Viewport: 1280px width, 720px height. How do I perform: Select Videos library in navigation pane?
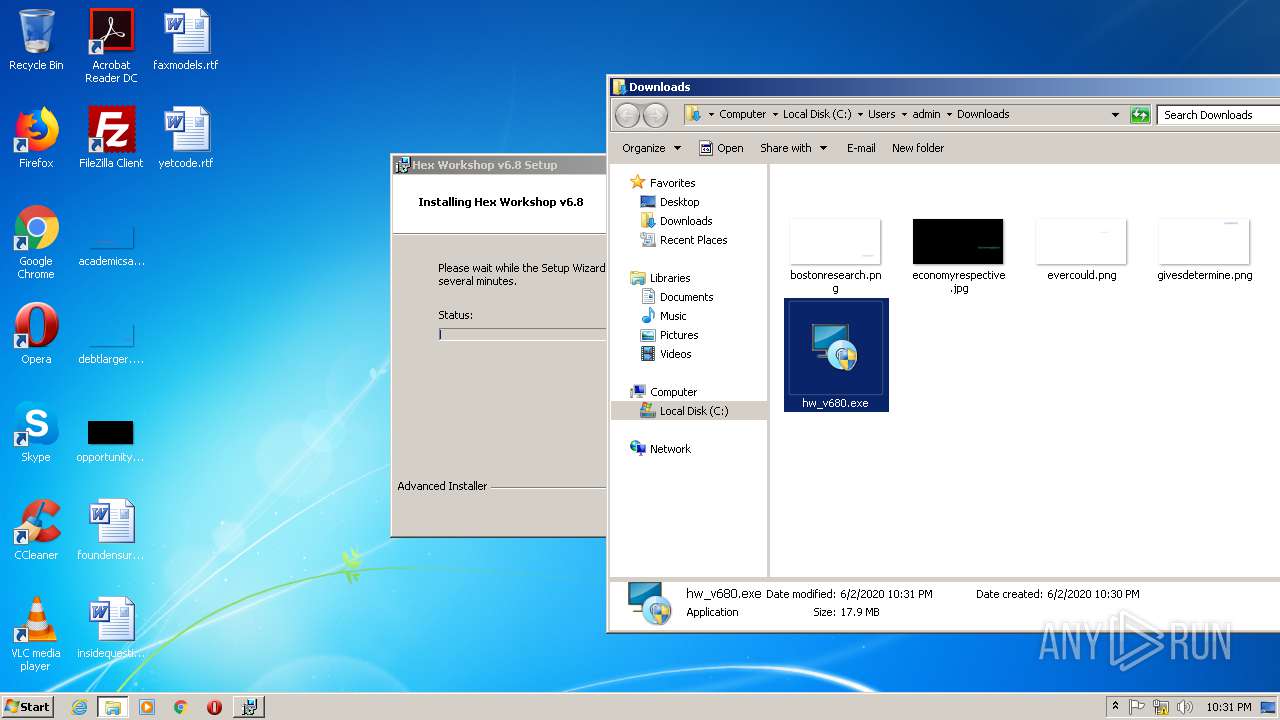pos(666,354)
